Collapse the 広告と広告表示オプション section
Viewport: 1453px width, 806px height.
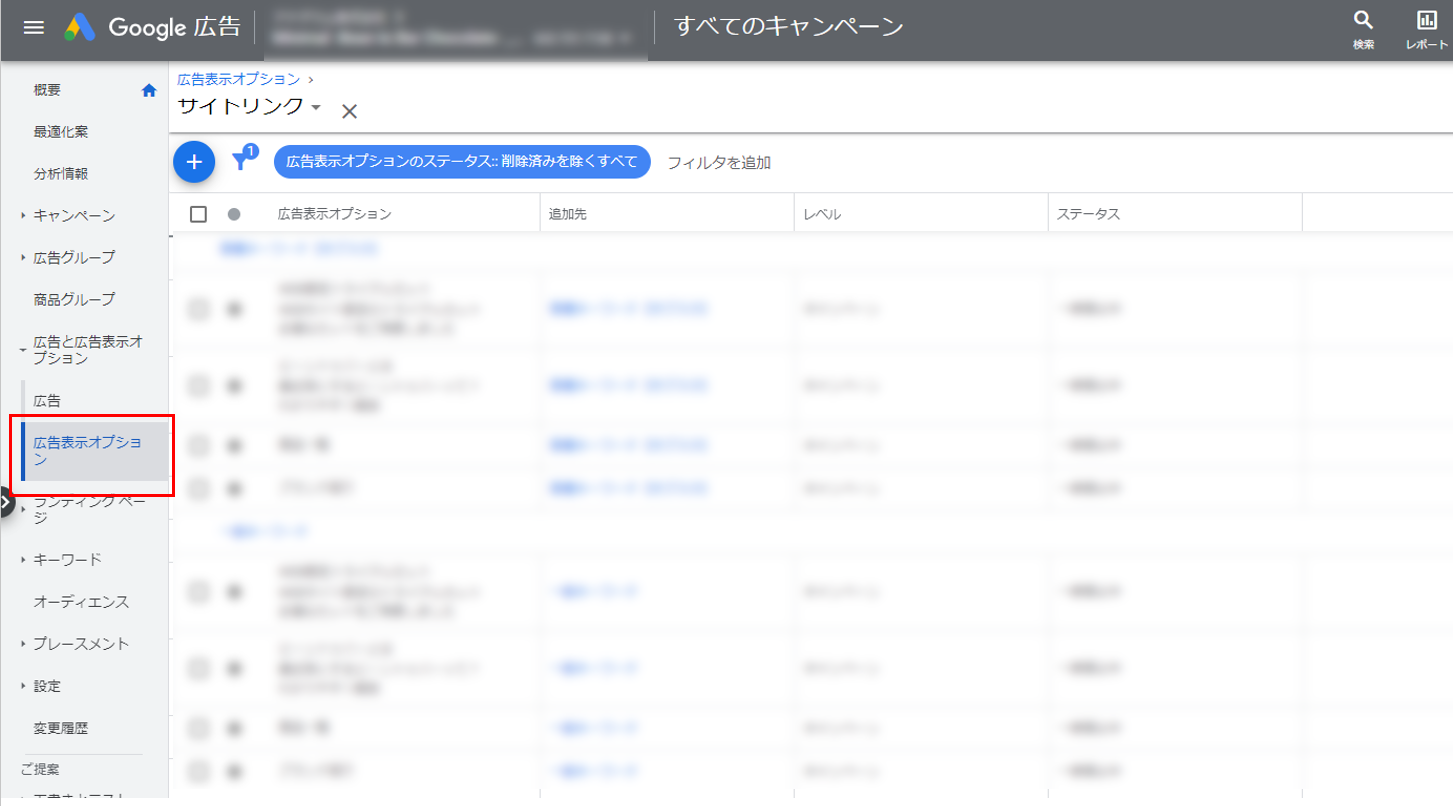point(23,350)
